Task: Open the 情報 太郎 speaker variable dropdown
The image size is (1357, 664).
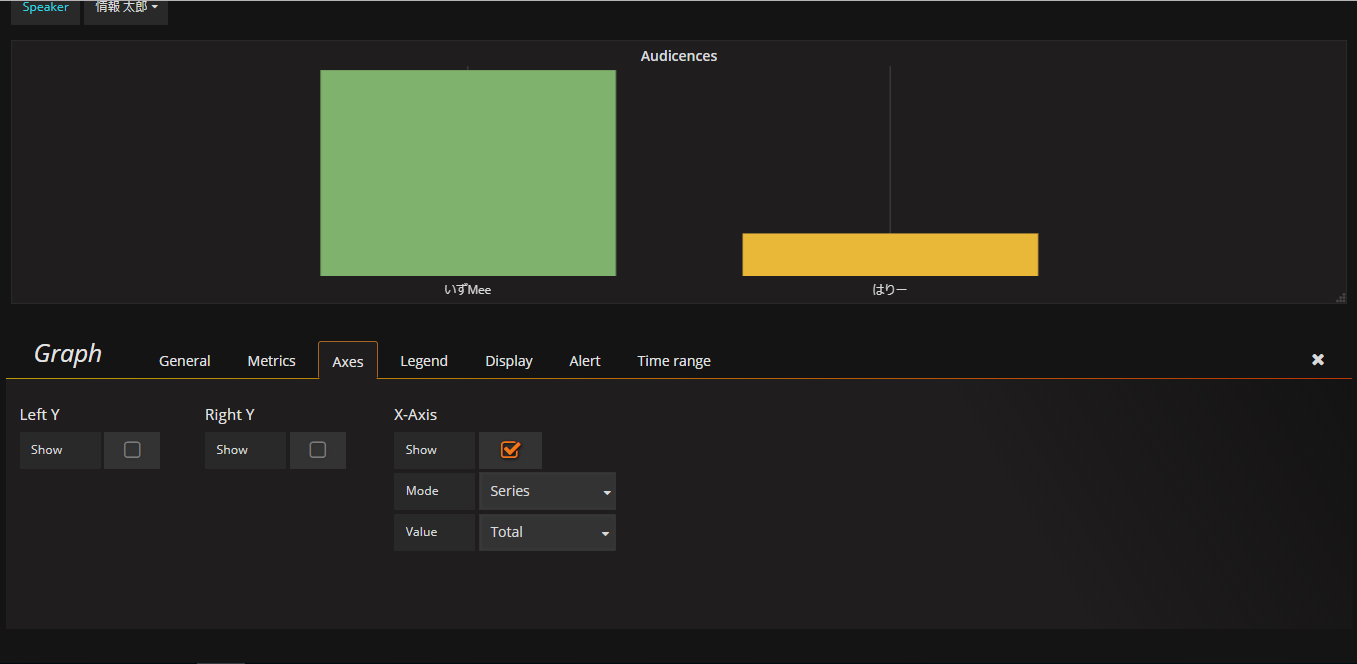Action: click(x=126, y=8)
